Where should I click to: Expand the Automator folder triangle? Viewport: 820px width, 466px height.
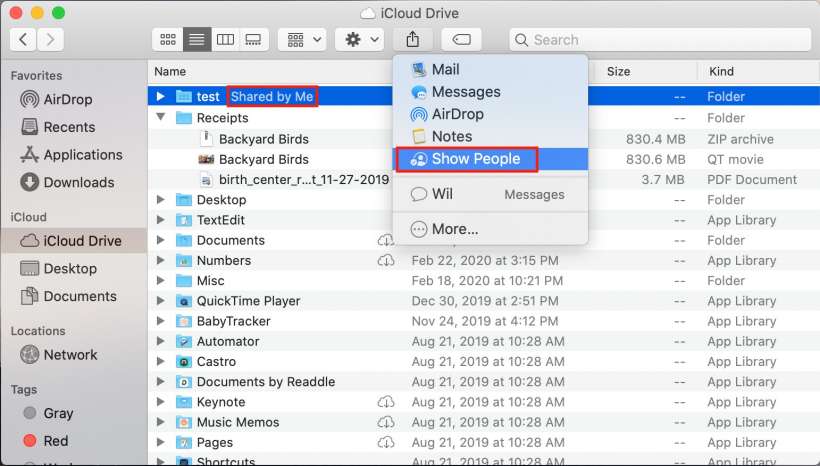161,341
